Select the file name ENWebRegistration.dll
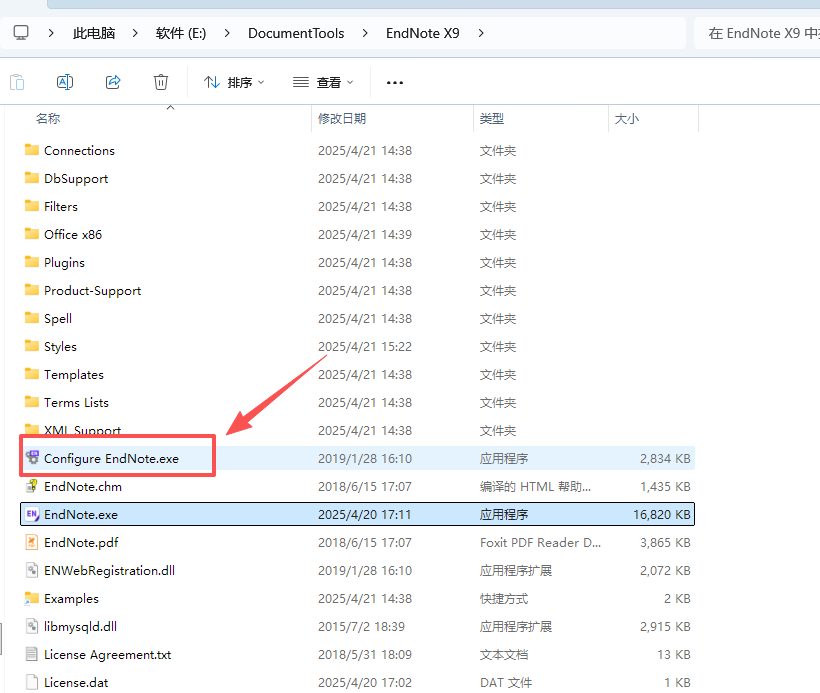The image size is (820, 693). click(x=109, y=571)
